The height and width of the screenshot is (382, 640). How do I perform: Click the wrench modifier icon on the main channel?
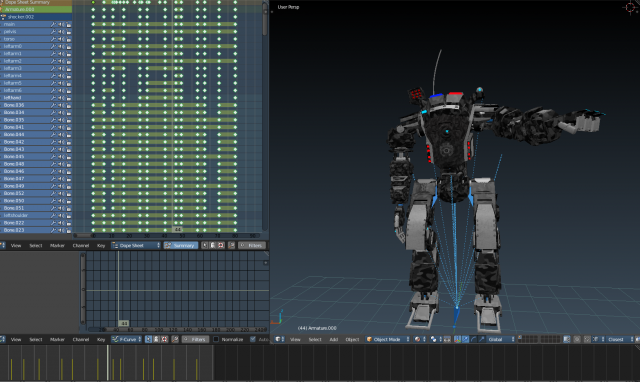pos(53,24)
